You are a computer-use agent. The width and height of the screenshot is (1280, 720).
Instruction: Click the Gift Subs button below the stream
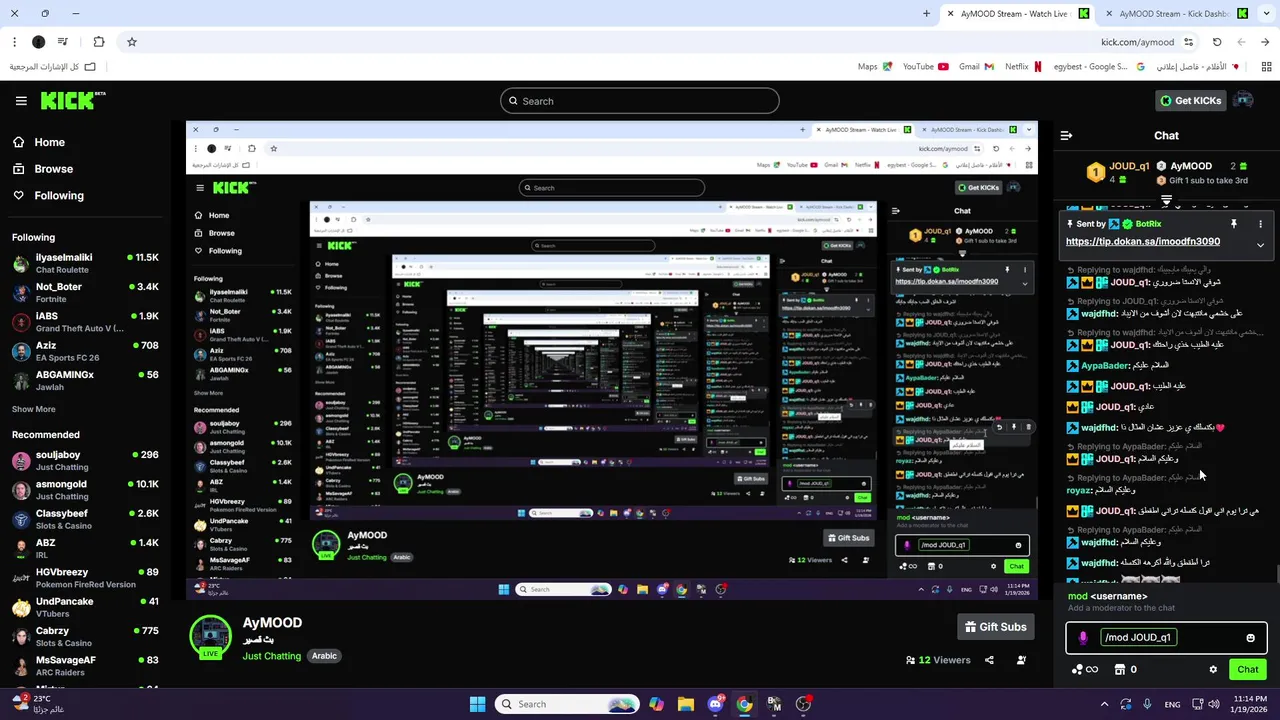point(995,627)
